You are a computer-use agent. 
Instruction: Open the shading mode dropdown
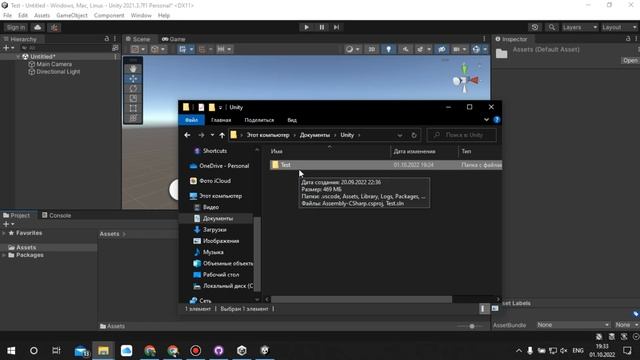(352, 49)
